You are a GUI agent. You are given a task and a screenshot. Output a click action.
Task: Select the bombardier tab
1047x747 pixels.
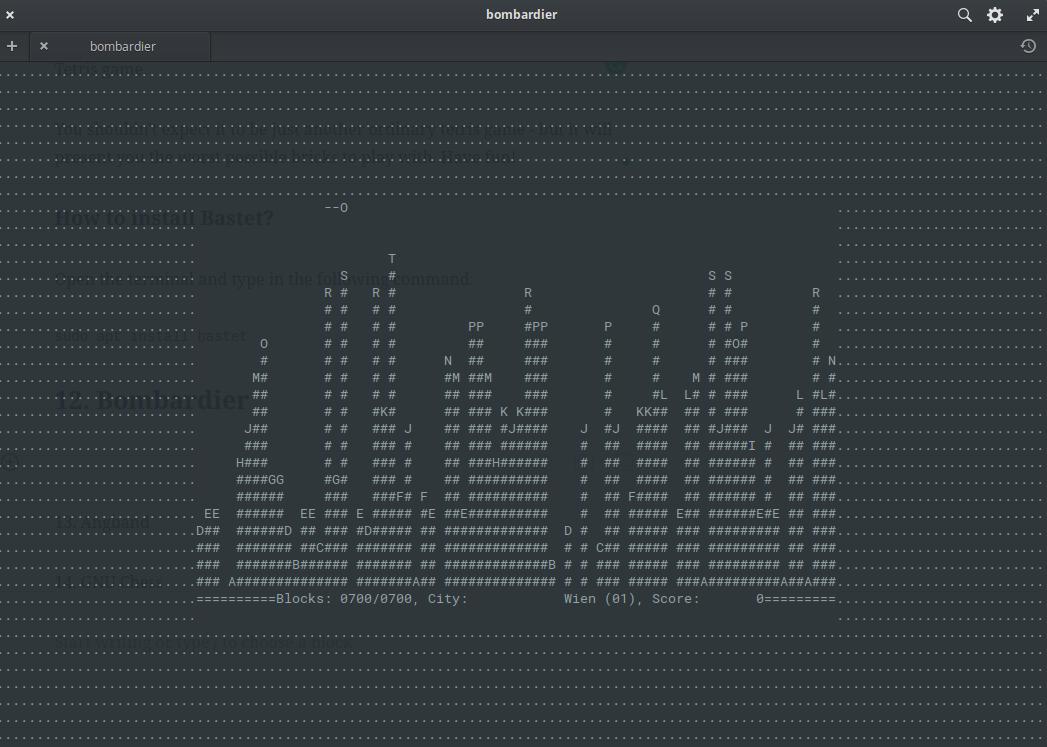pos(122,46)
